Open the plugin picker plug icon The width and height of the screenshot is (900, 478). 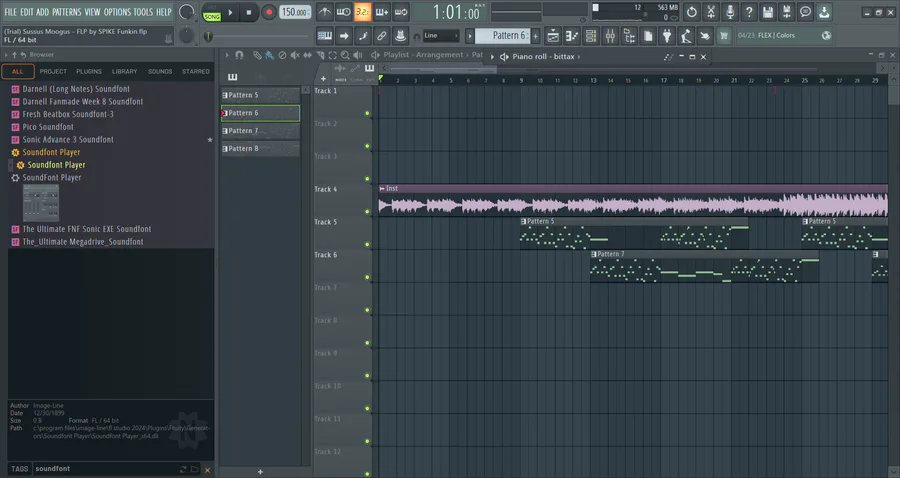click(667, 36)
